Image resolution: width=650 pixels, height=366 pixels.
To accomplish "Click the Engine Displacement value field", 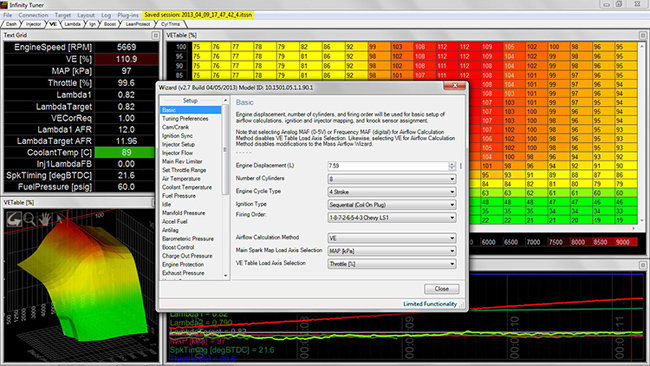I will click(x=388, y=166).
